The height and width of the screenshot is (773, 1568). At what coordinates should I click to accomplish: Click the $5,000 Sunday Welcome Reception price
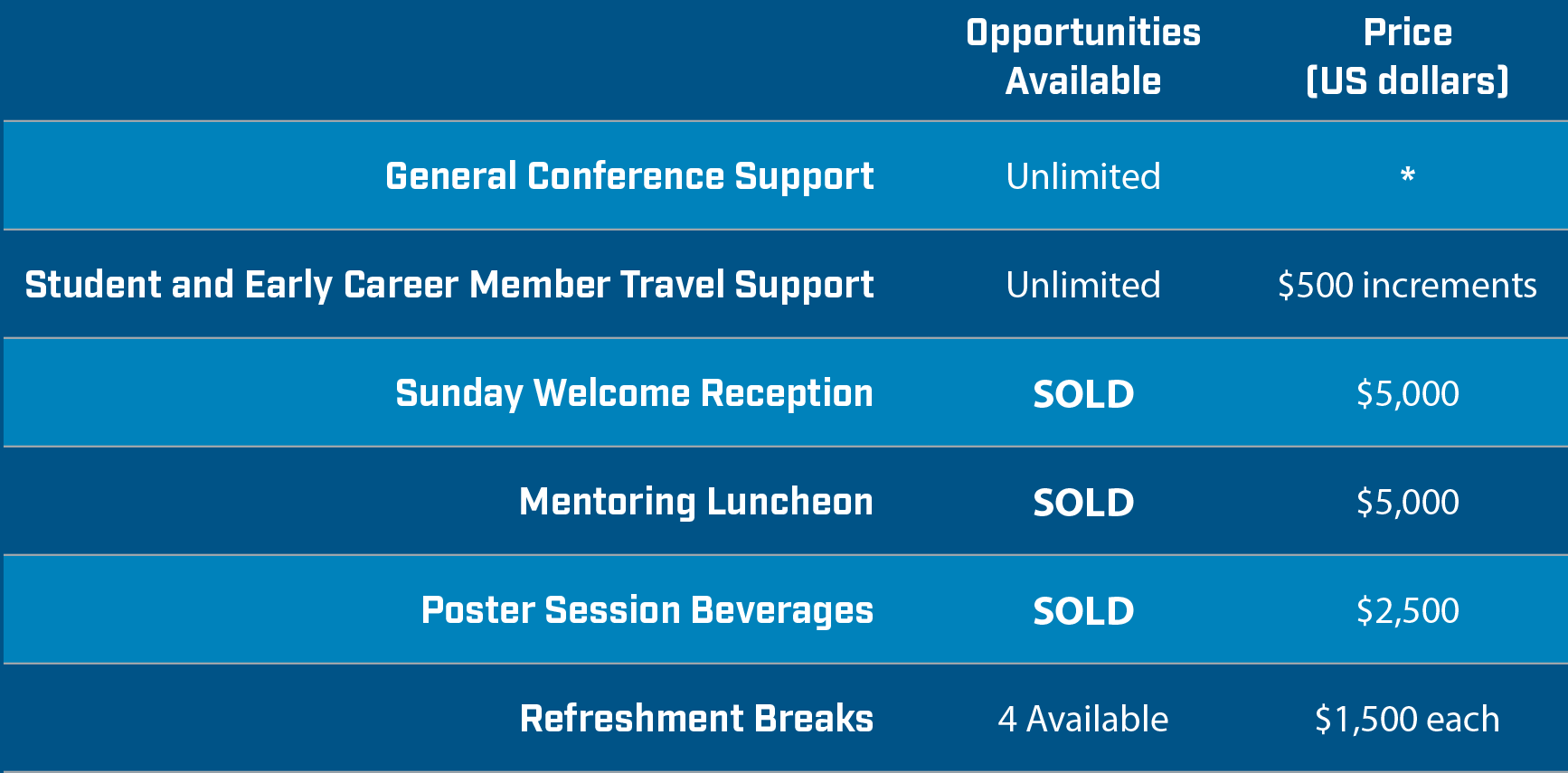[x=1408, y=394]
